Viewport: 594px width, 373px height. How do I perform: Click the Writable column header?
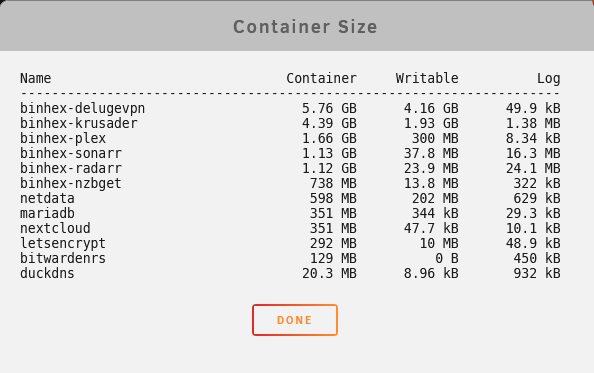[427, 78]
